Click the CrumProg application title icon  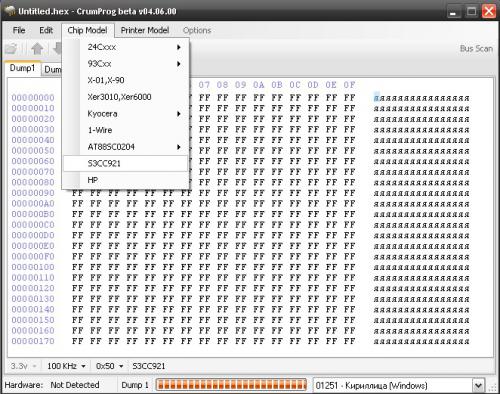click(x=10, y=11)
